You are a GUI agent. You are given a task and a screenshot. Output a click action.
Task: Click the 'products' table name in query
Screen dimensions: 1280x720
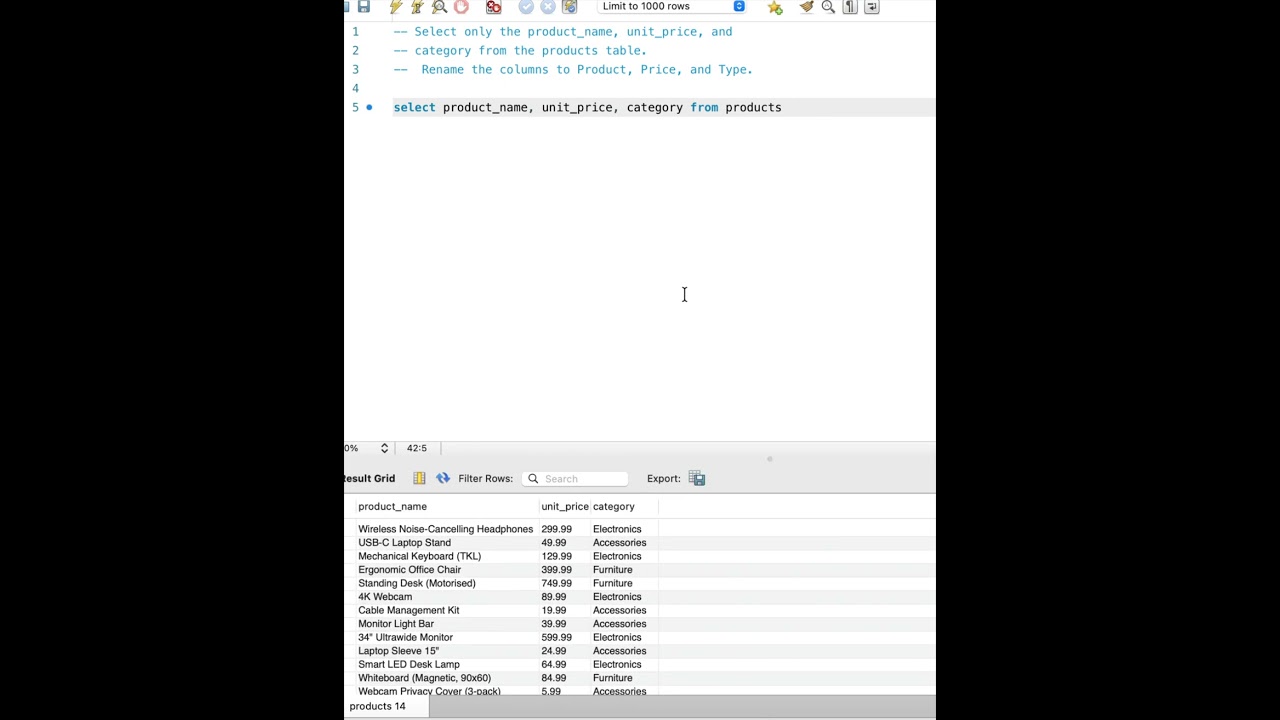coord(753,107)
